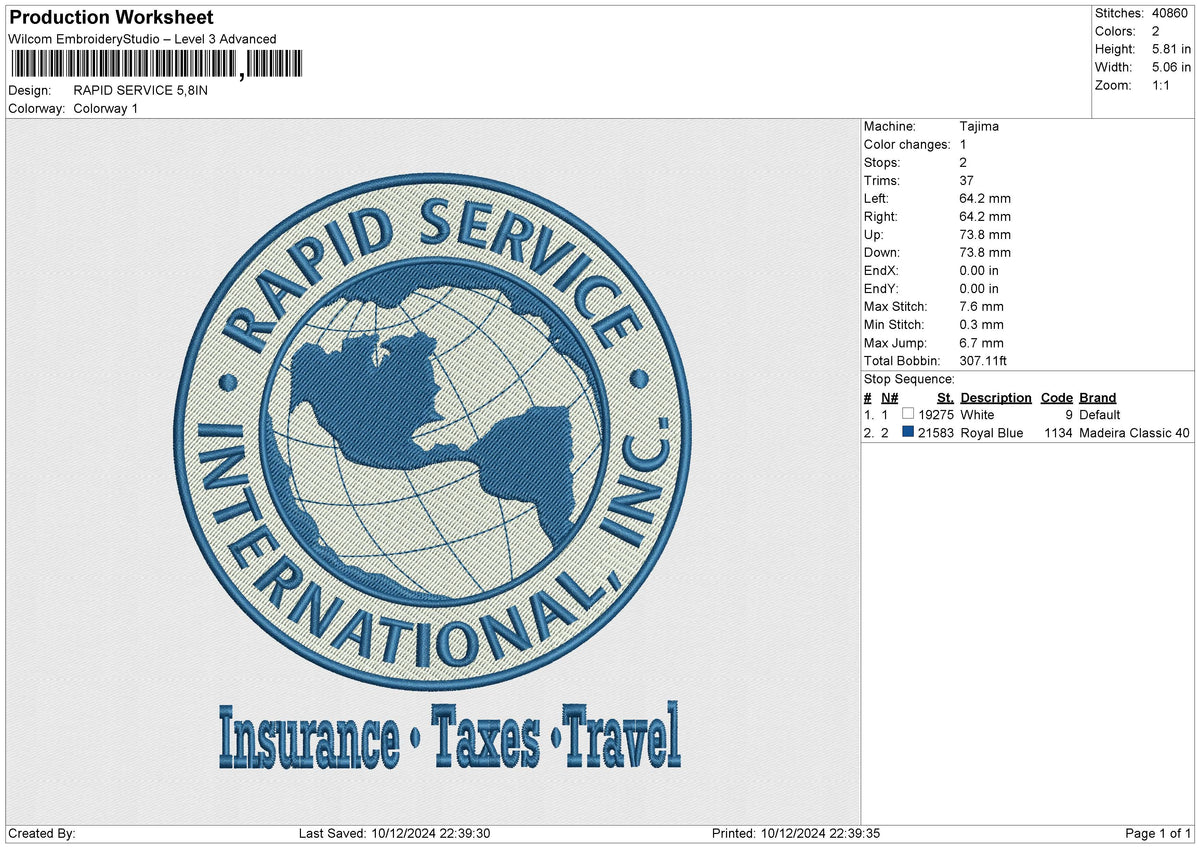Image resolution: width=1200 pixels, height=848 pixels.
Task: Click the 'N#' column header
Action: click(x=890, y=397)
